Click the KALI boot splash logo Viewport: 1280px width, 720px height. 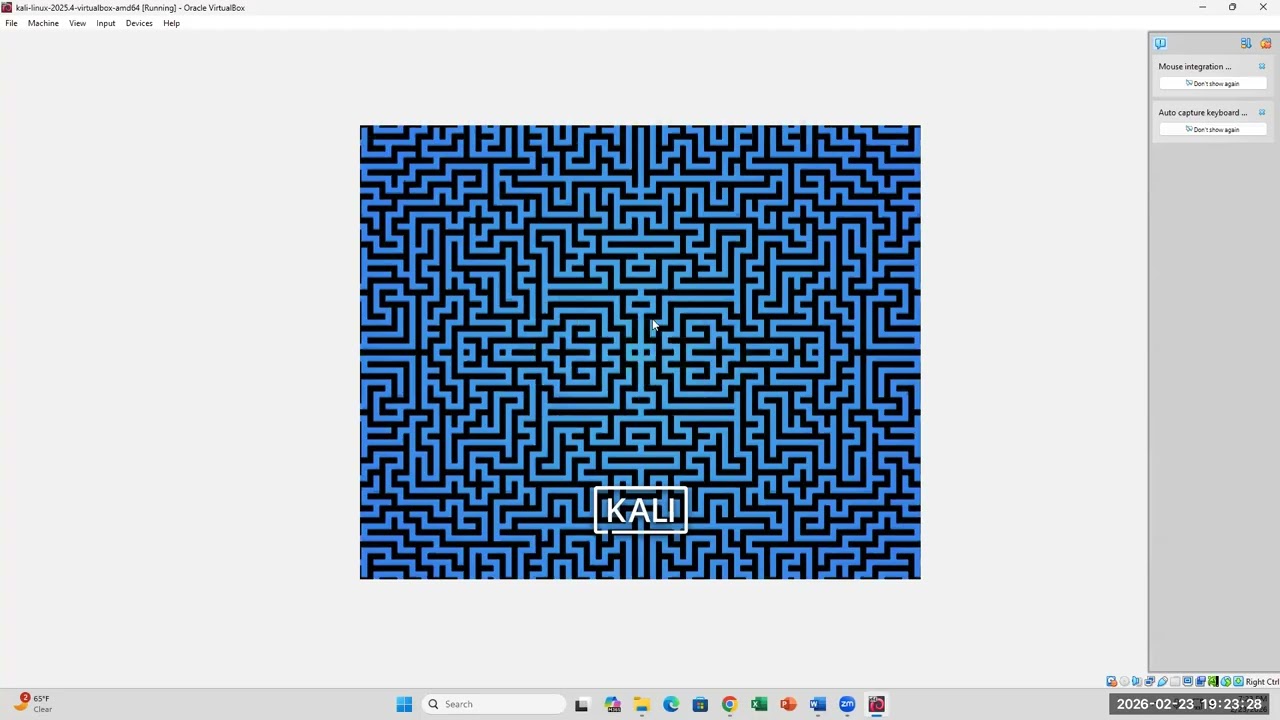point(640,511)
